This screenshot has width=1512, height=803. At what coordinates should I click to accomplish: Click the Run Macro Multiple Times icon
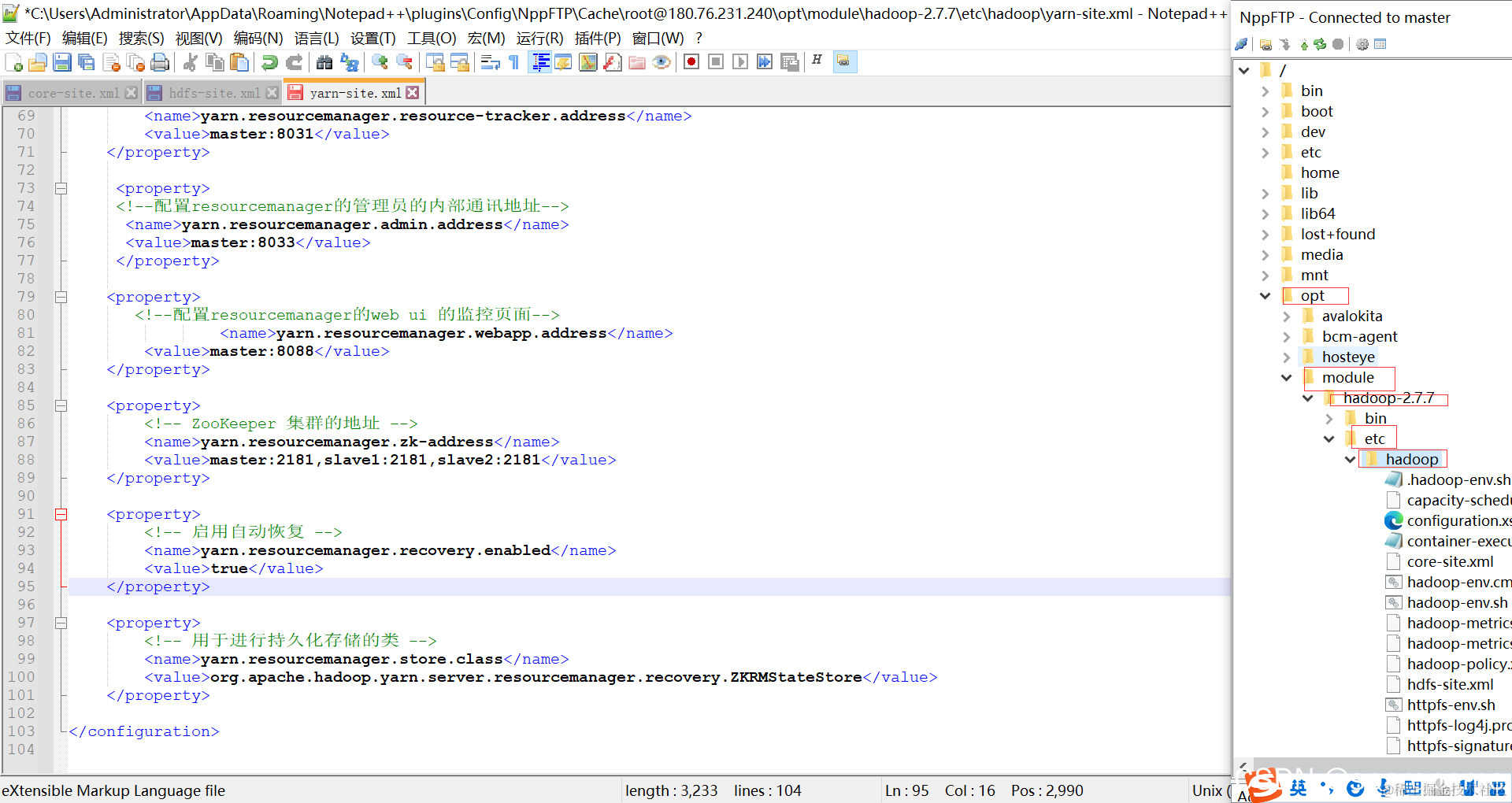pyautogui.click(x=765, y=62)
